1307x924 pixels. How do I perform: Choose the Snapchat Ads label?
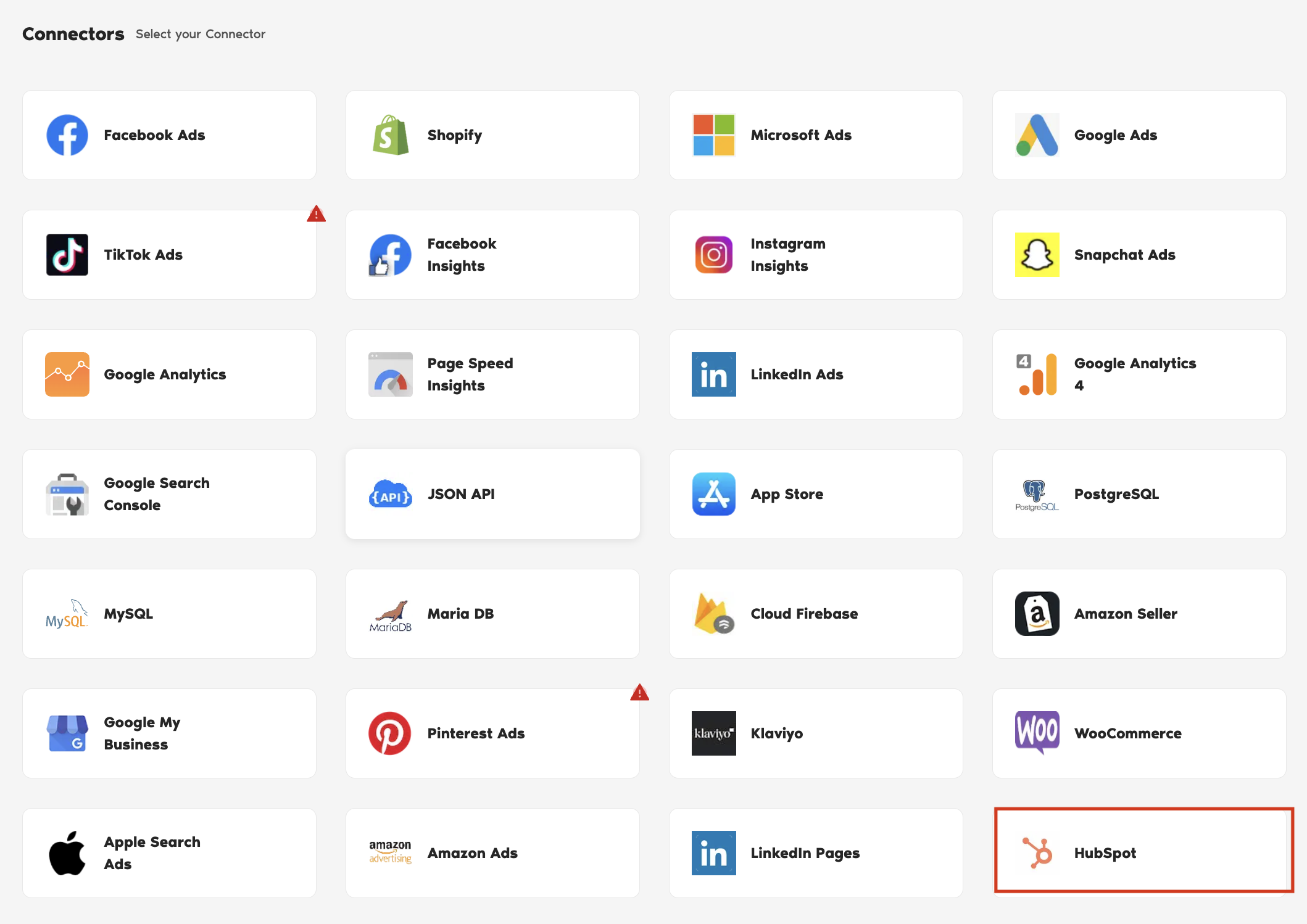coord(1125,255)
